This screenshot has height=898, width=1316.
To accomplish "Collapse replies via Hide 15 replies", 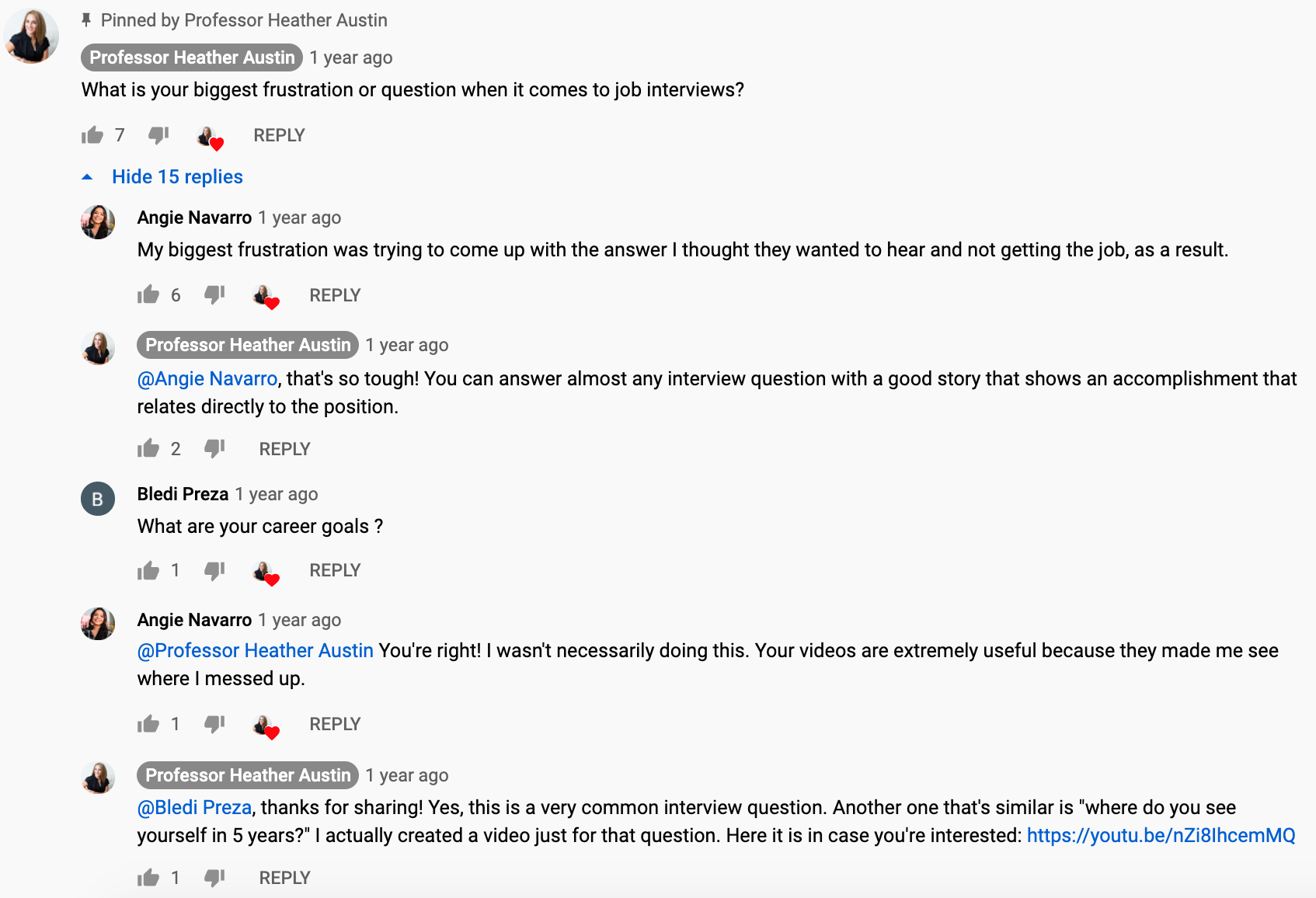I will [177, 176].
